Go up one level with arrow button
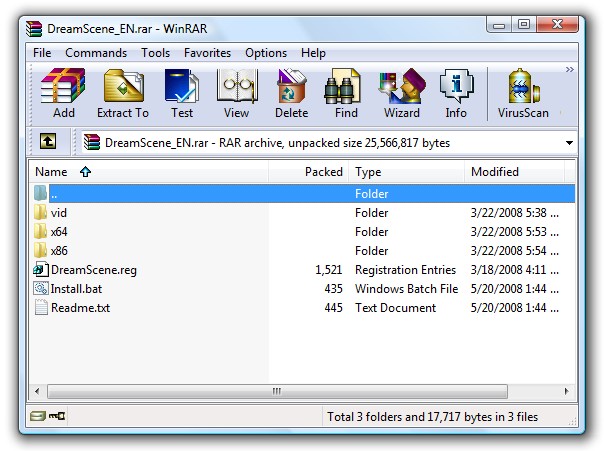Viewport: 604px width, 451px height. coord(48,141)
